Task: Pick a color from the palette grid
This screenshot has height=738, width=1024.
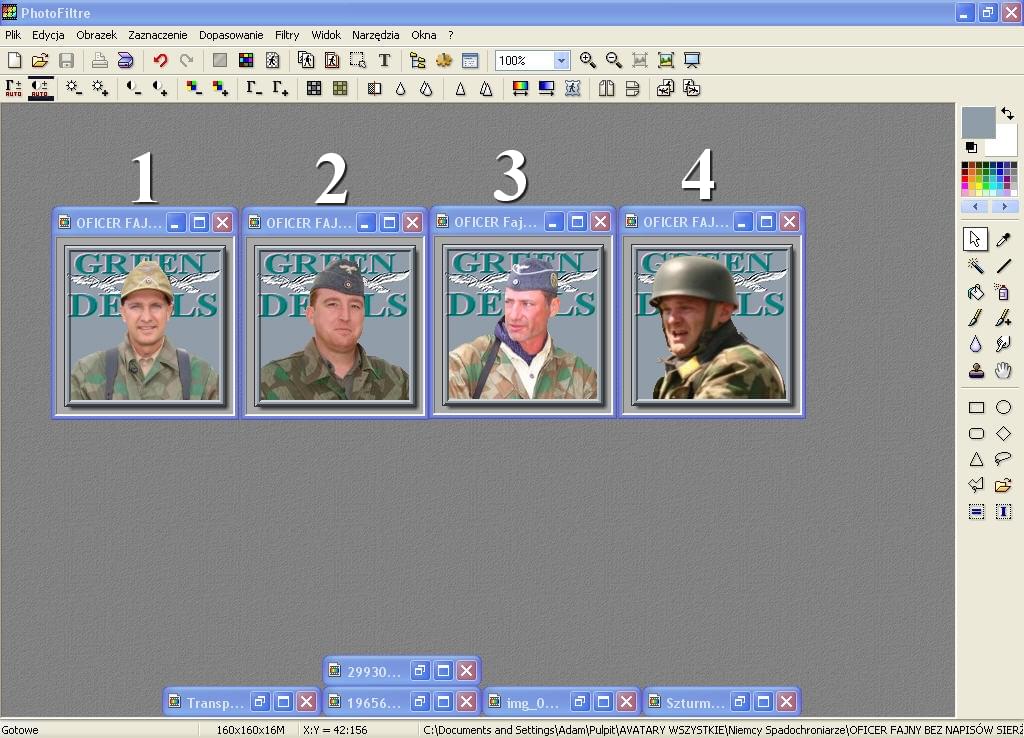Action: pyautogui.click(x=989, y=179)
